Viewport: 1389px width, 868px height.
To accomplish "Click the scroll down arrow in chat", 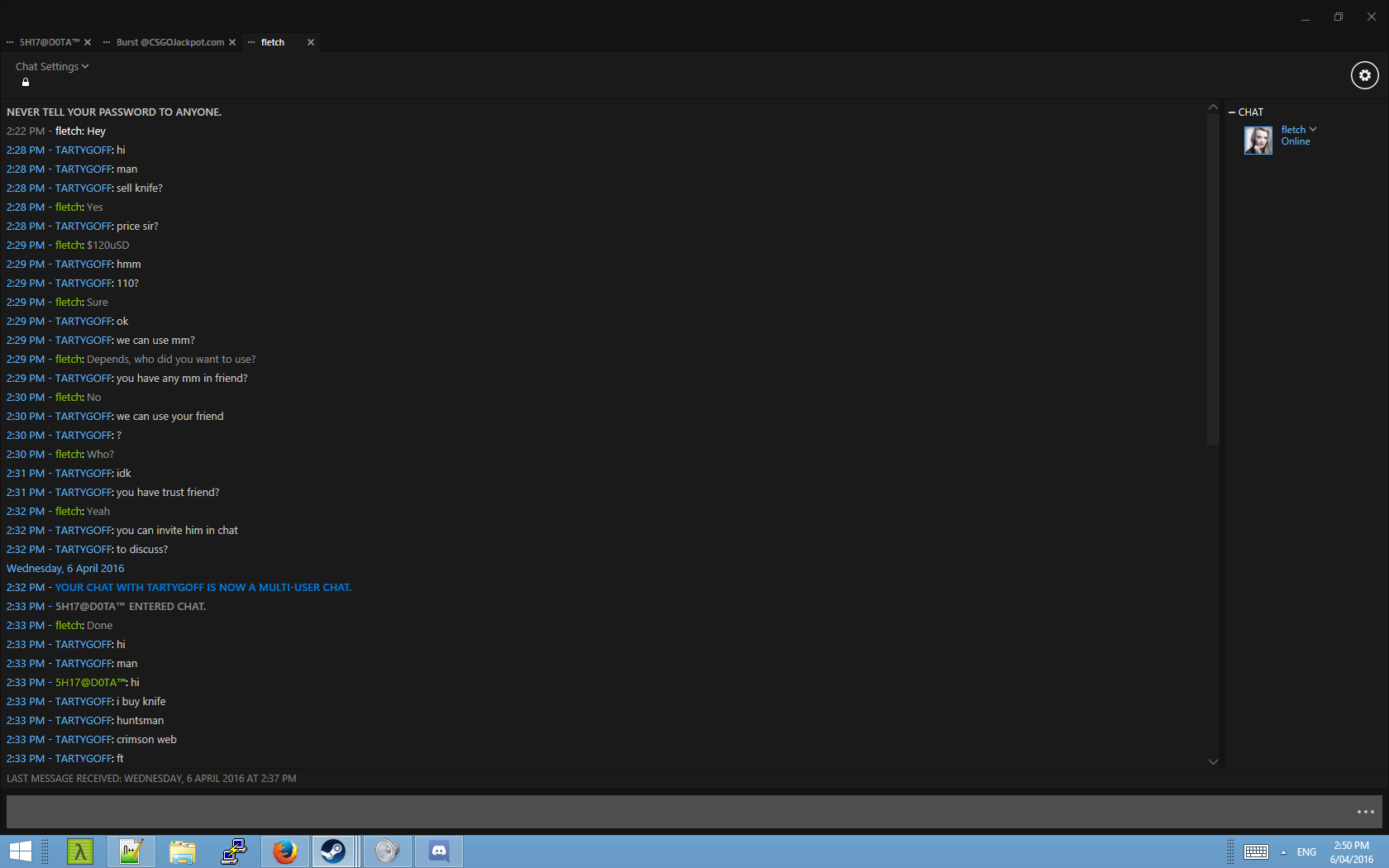I will 1213,761.
